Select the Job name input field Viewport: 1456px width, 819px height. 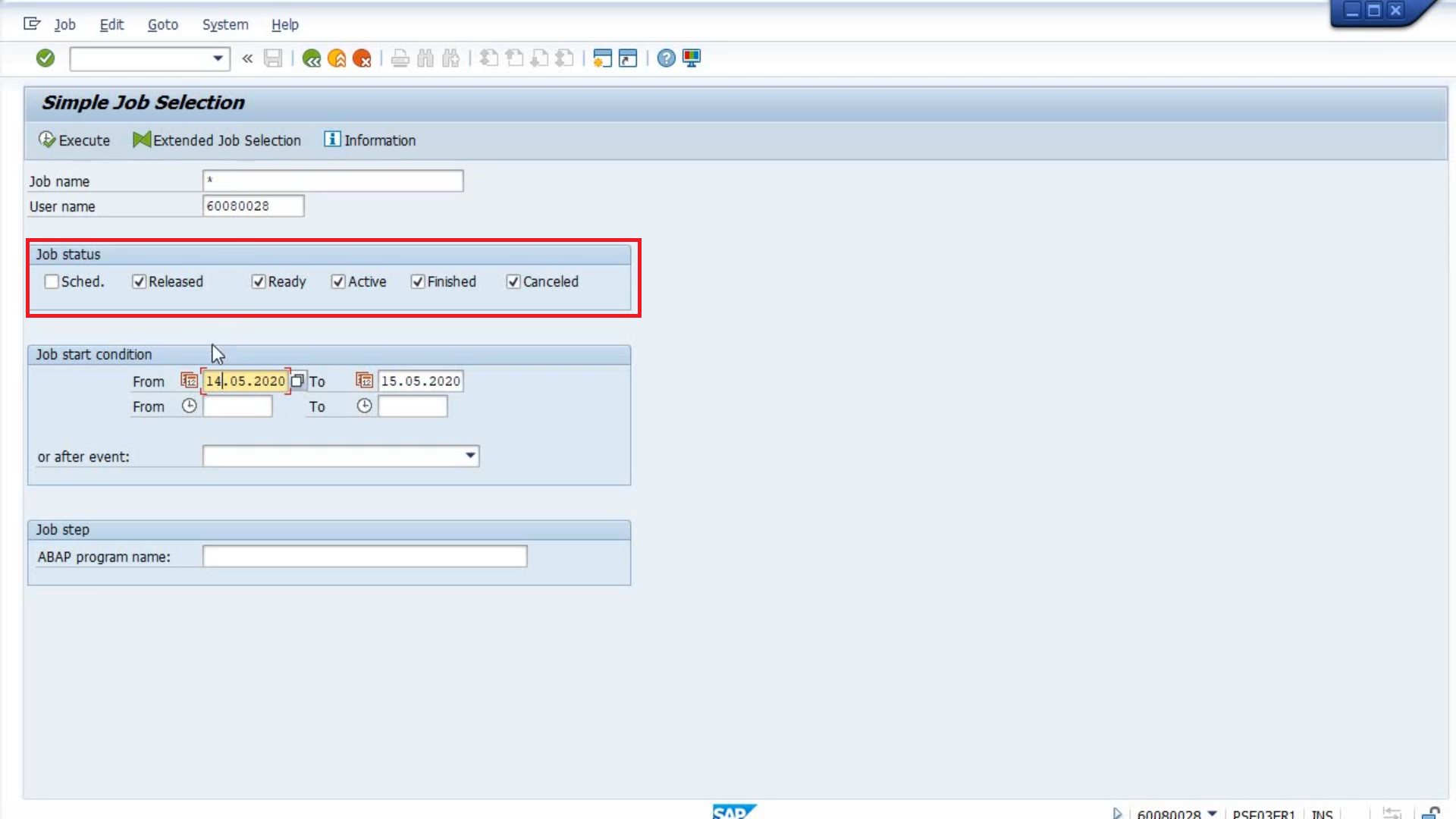[332, 181]
